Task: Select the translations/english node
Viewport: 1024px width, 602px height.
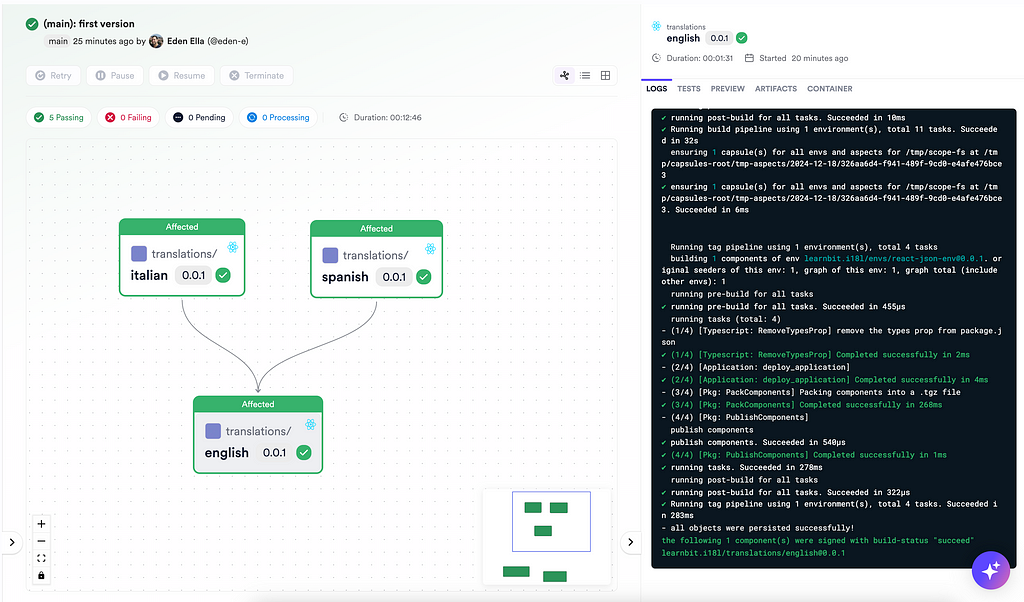Action: point(258,435)
